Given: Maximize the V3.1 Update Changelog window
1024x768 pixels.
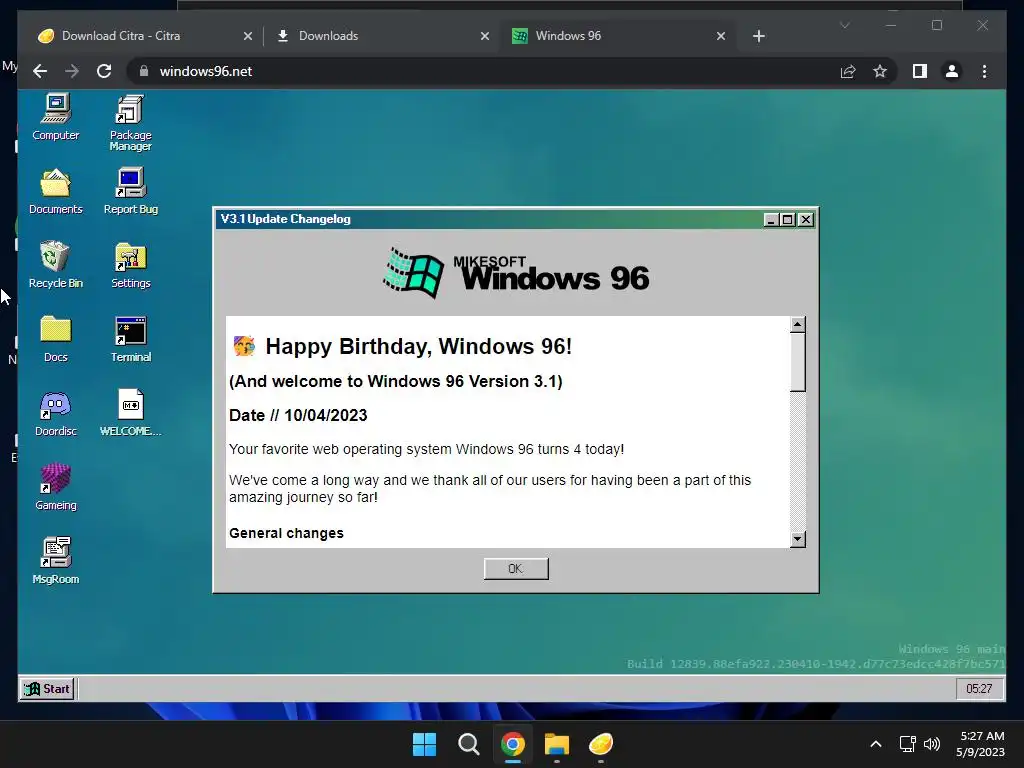Looking at the screenshot, I should (x=788, y=219).
